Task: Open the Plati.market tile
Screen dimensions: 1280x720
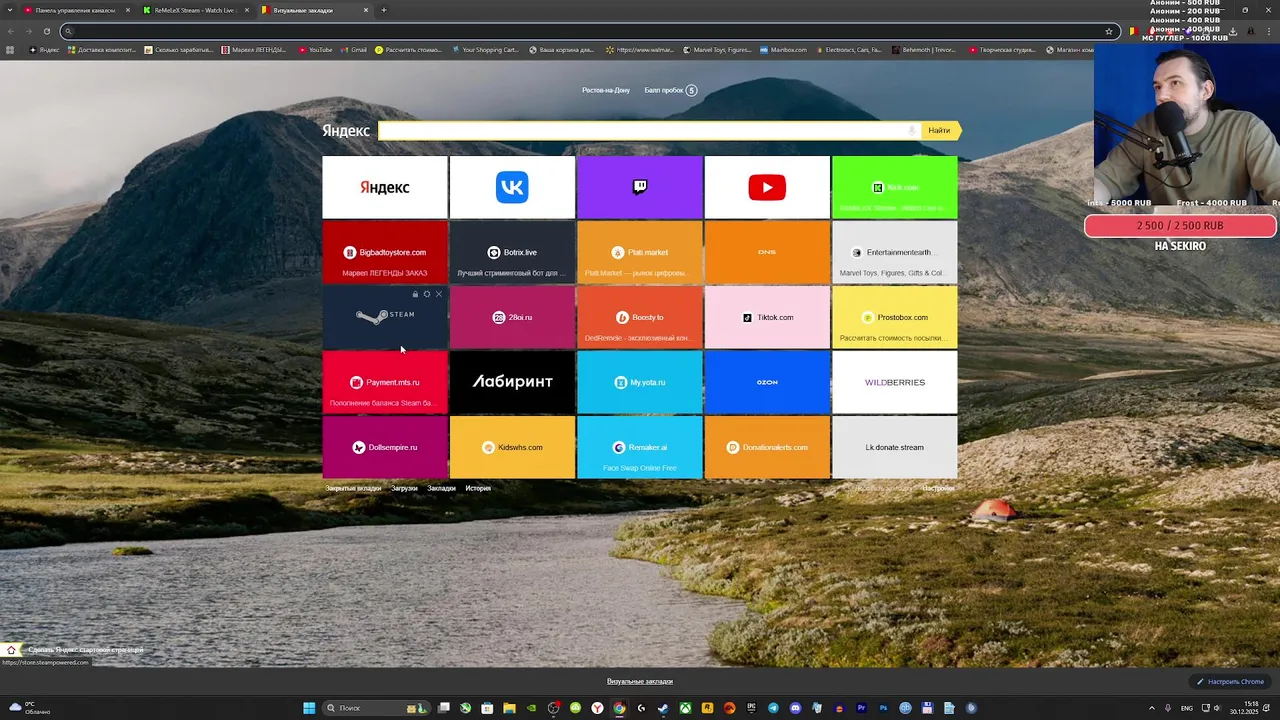Action: click(x=640, y=252)
